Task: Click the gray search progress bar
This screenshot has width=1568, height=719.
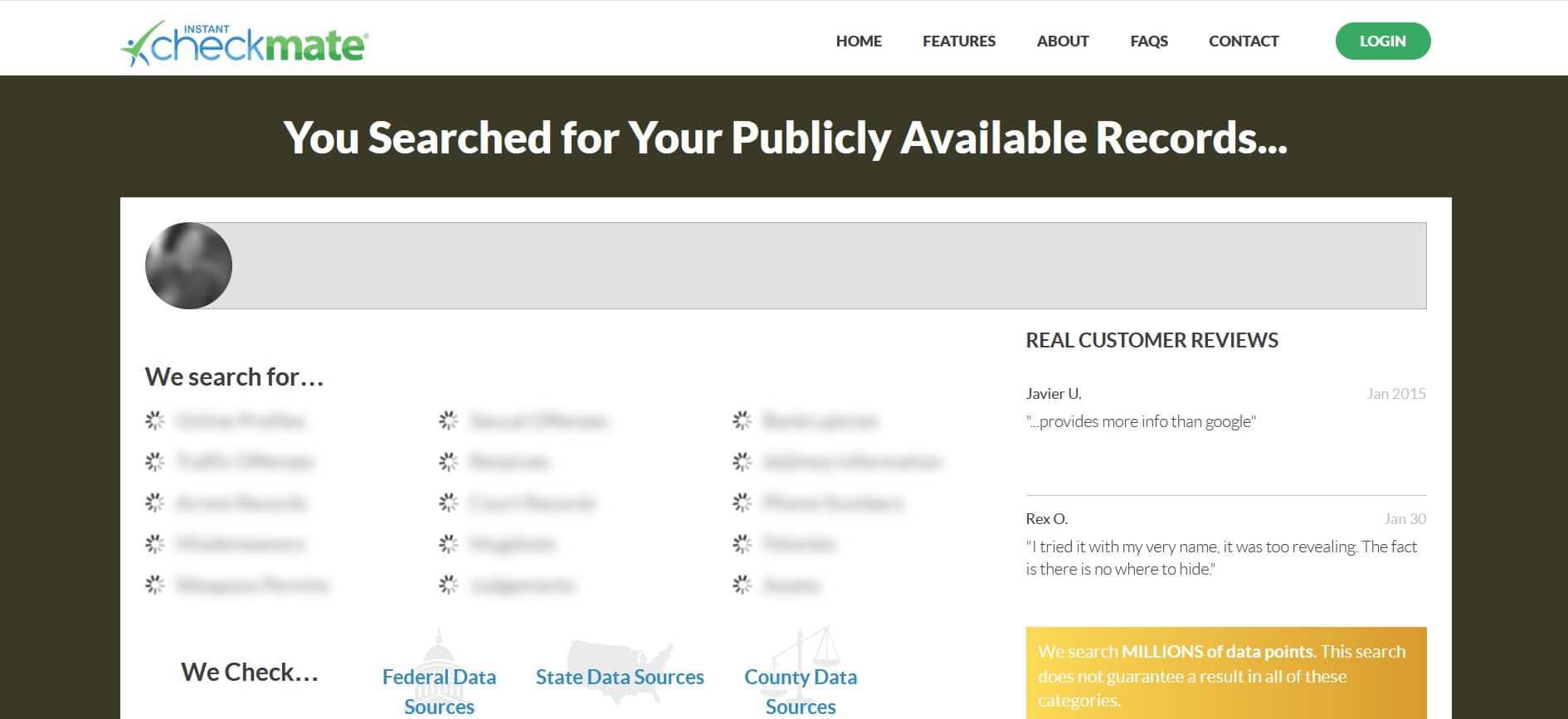Action: pyautogui.click(x=830, y=266)
